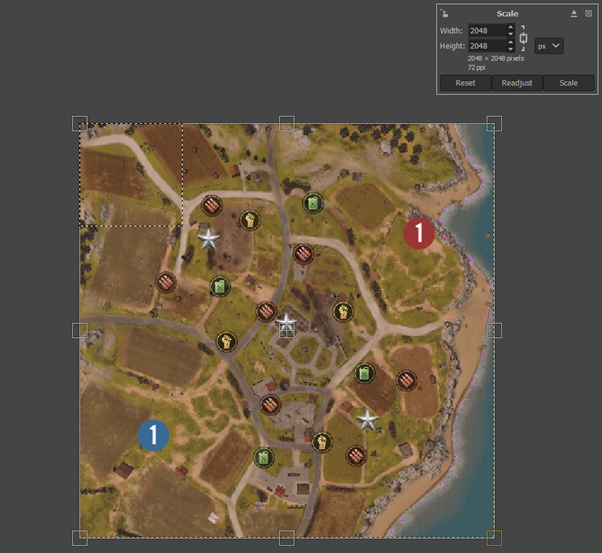The image size is (602, 553).
Task: Open the px unit dropdown
Action: [x=549, y=46]
